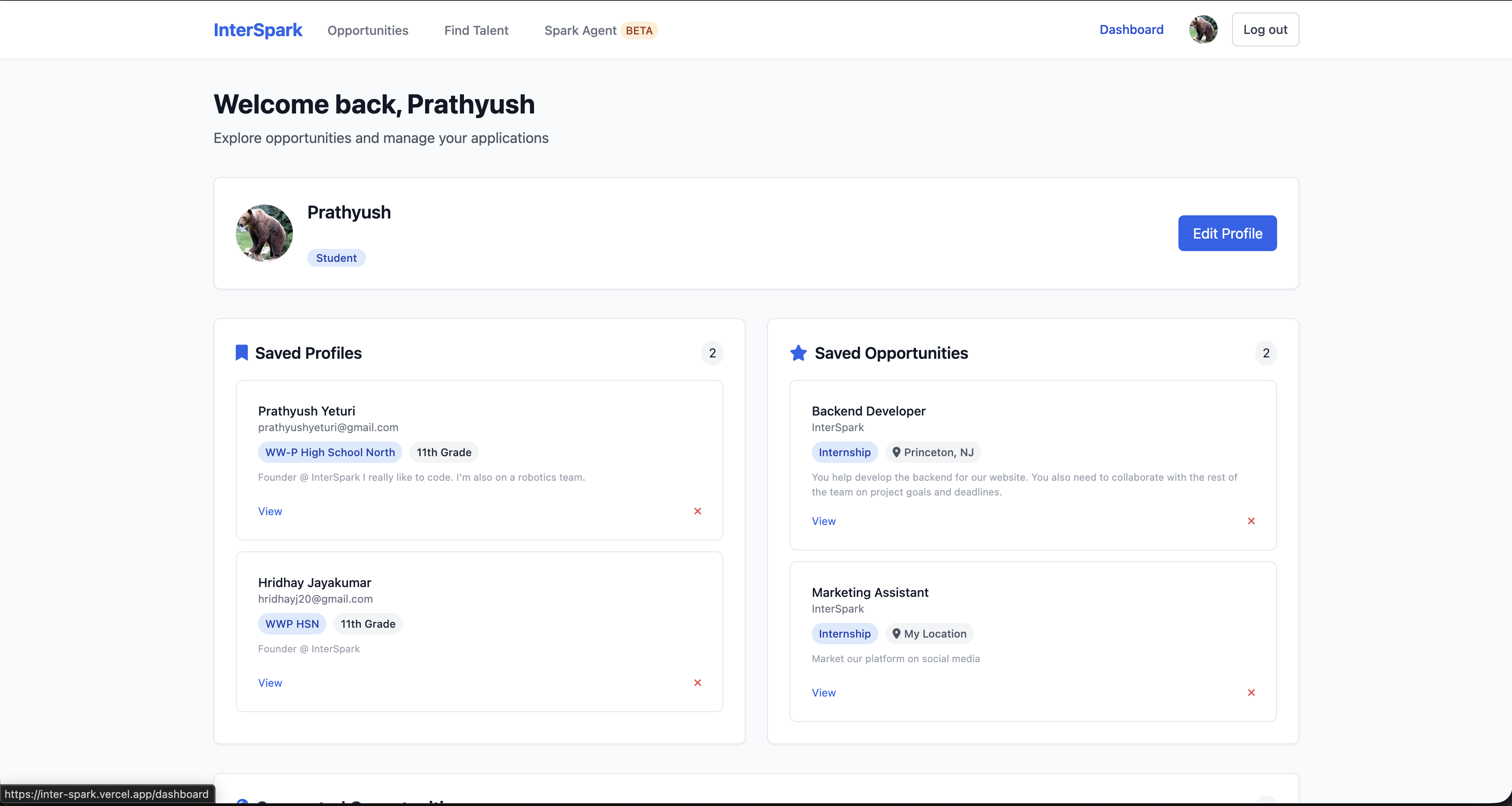This screenshot has width=1512, height=806.
Task: Click the Edit Profile button
Action: point(1227,233)
